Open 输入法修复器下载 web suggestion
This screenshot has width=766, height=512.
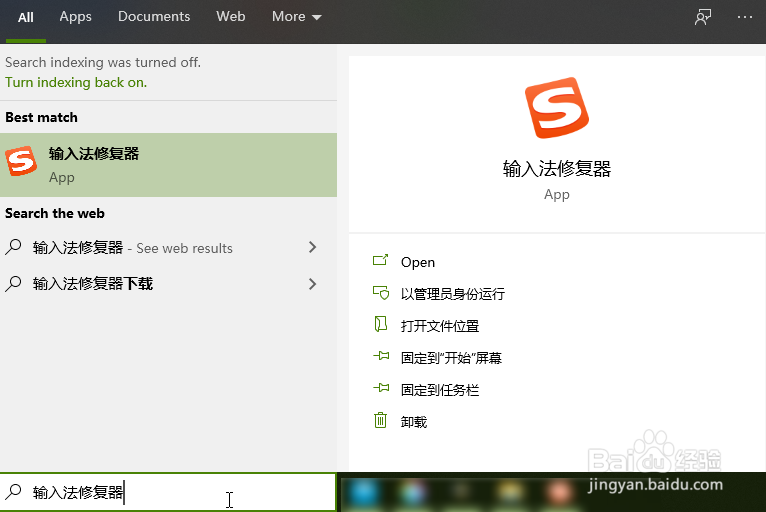169,284
